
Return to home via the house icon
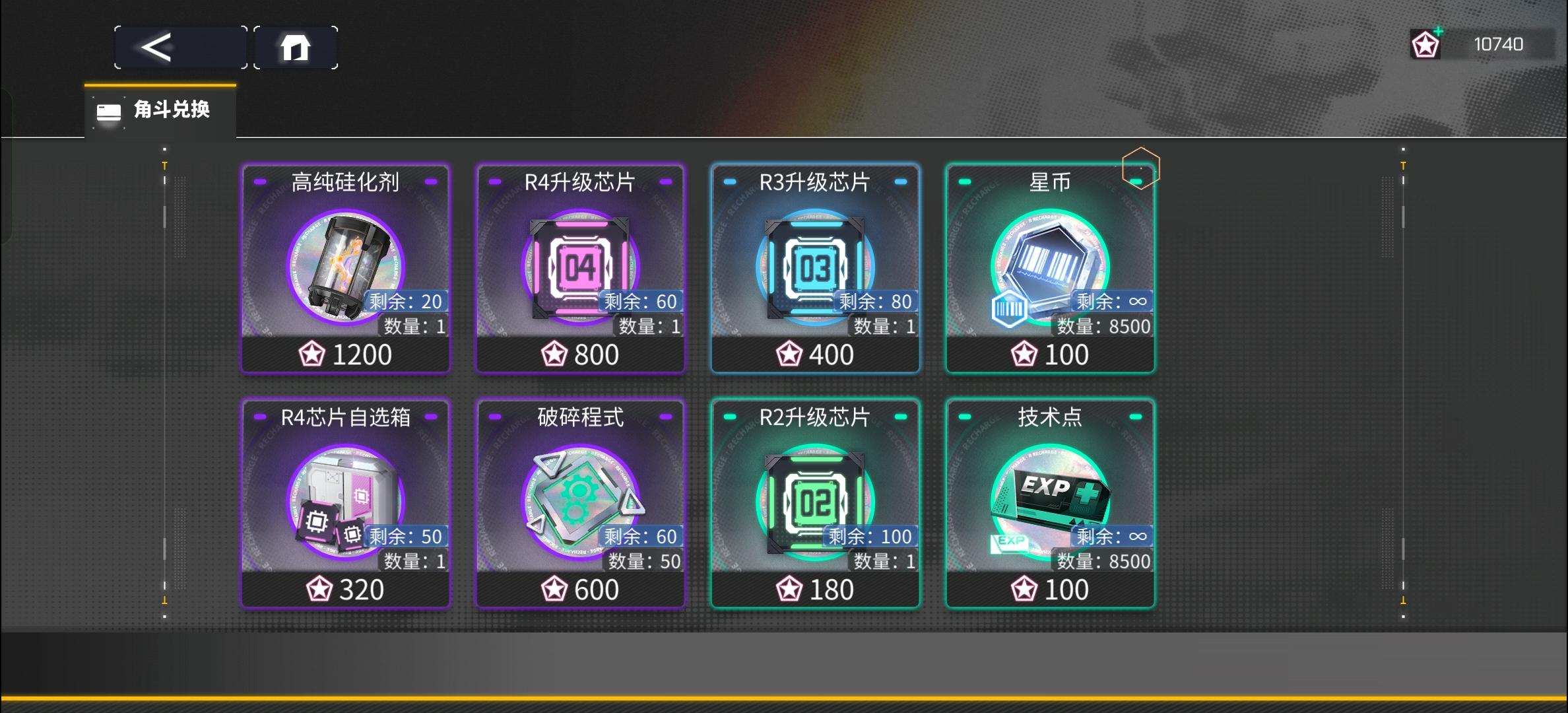(296, 48)
